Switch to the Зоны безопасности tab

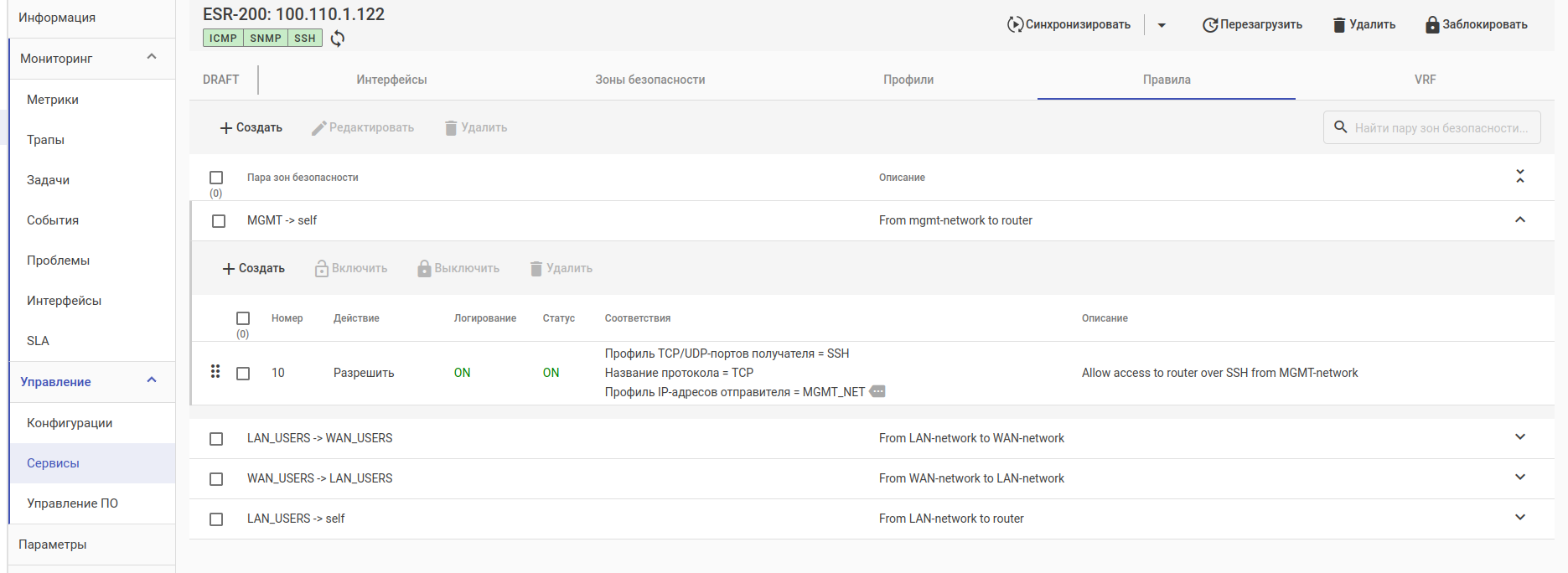[649, 80]
